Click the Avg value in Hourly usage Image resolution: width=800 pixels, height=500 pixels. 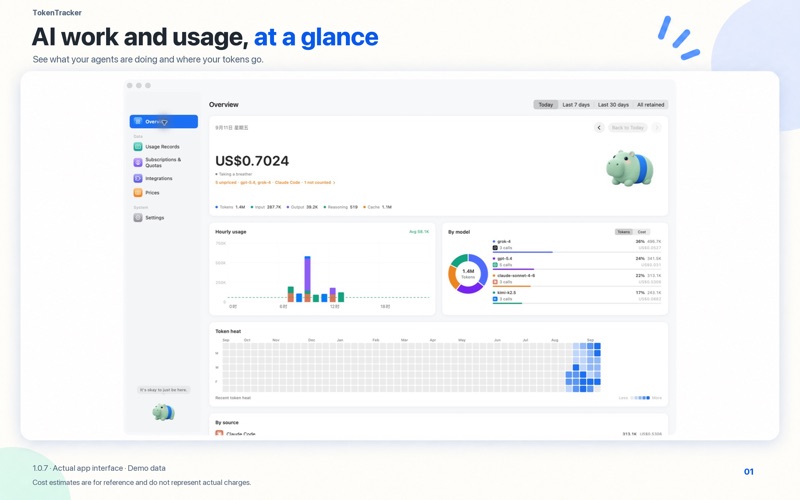pos(419,232)
